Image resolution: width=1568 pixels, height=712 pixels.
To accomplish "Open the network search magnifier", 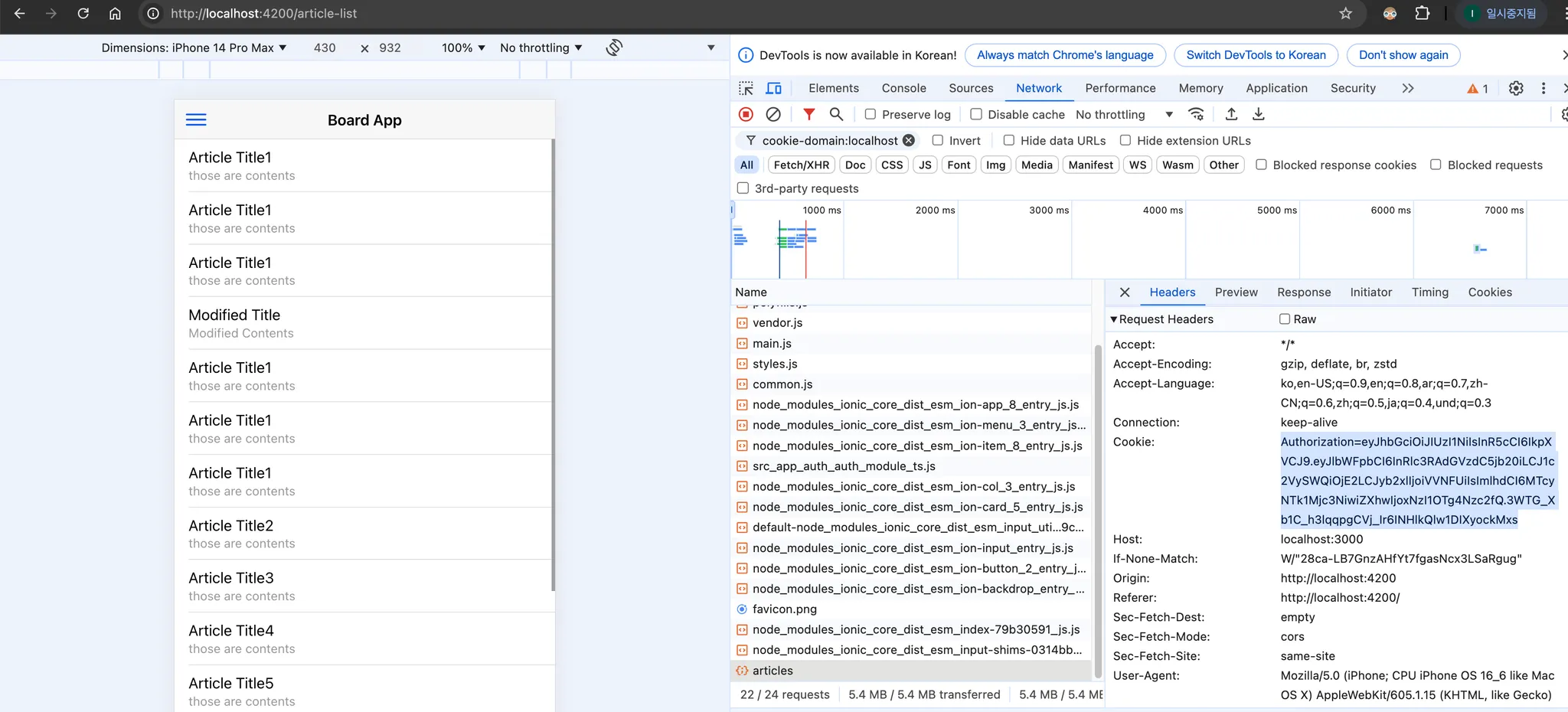I will 836,114.
